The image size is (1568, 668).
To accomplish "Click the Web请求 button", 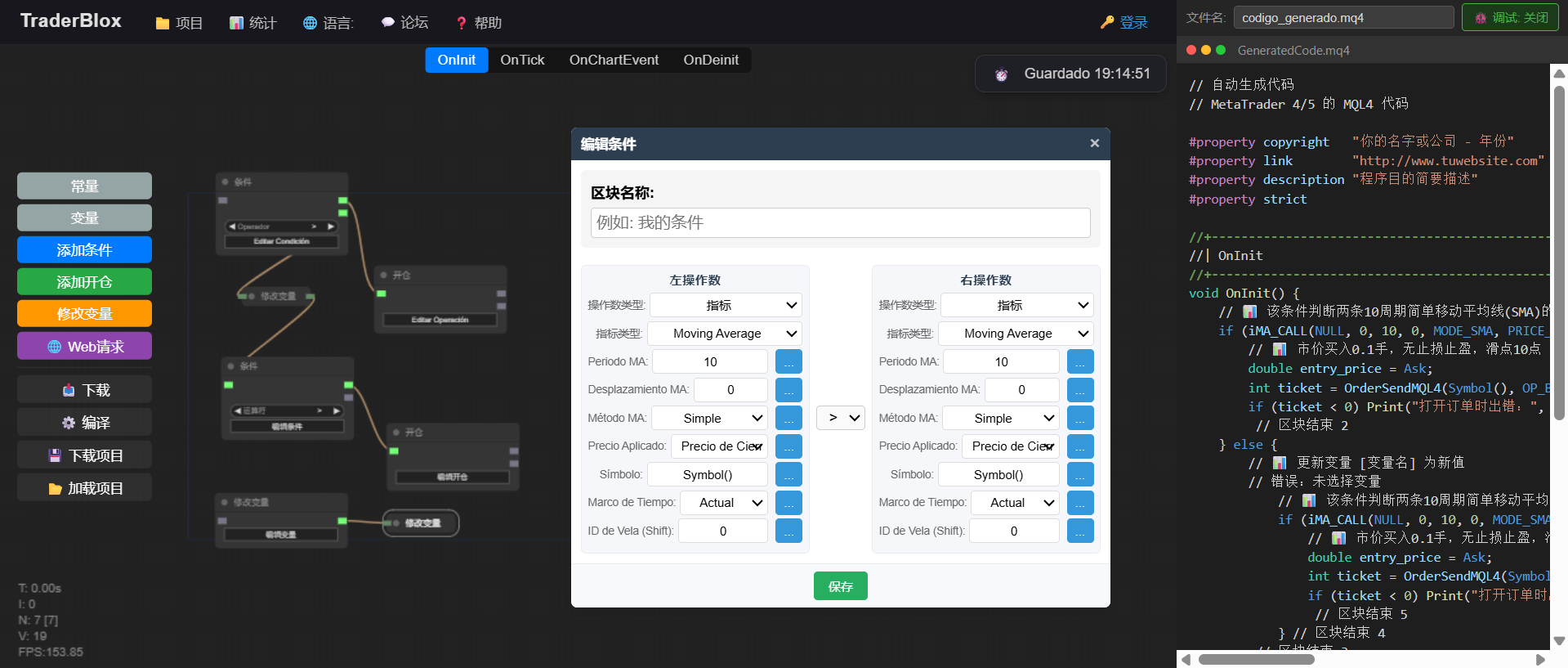I will click(84, 346).
